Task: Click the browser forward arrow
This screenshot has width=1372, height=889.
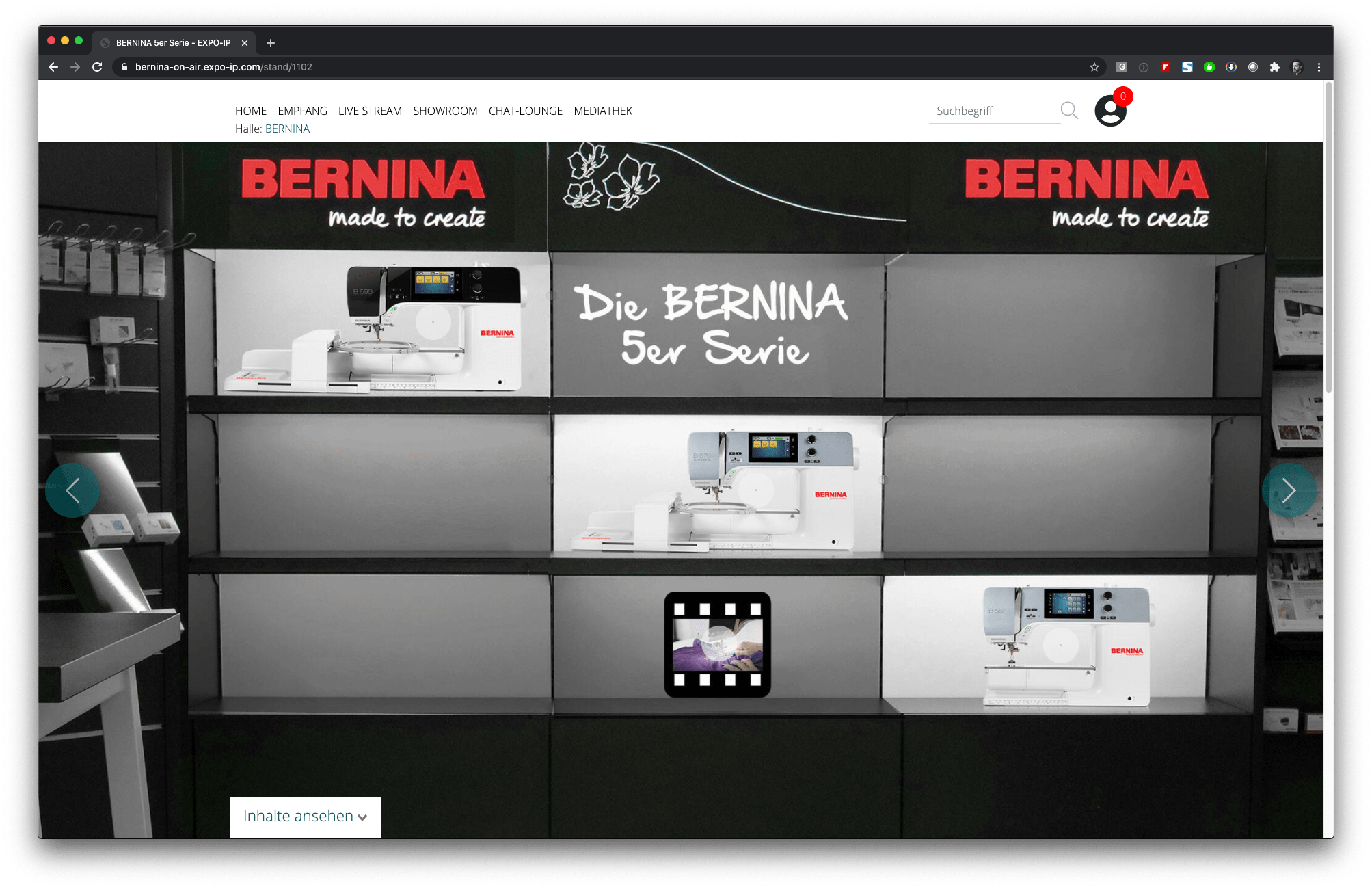Action: [x=75, y=67]
